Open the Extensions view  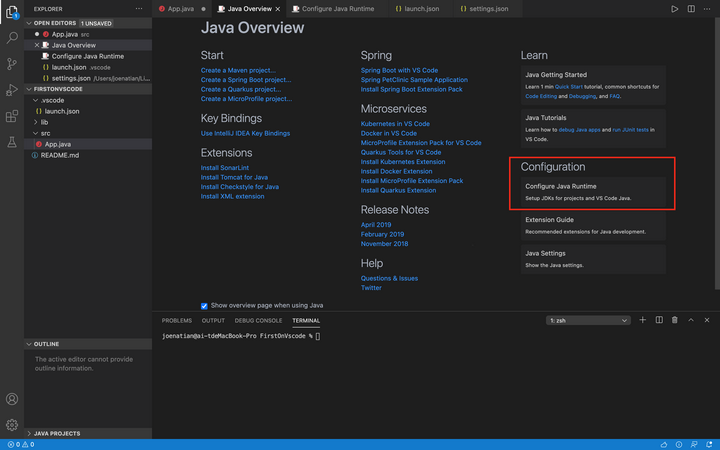[12, 116]
